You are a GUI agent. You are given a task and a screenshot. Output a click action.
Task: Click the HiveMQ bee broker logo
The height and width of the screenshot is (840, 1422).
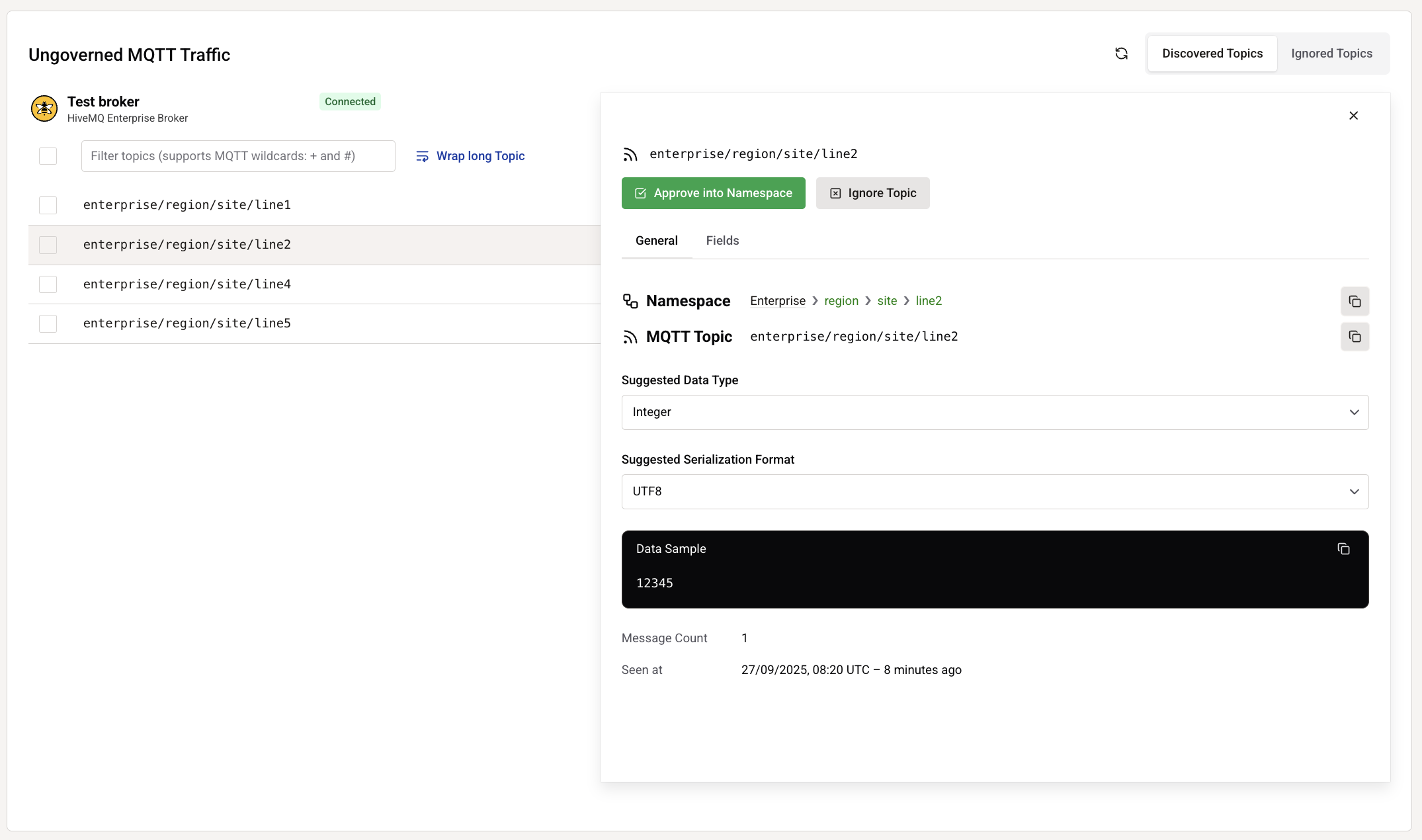[x=44, y=108]
